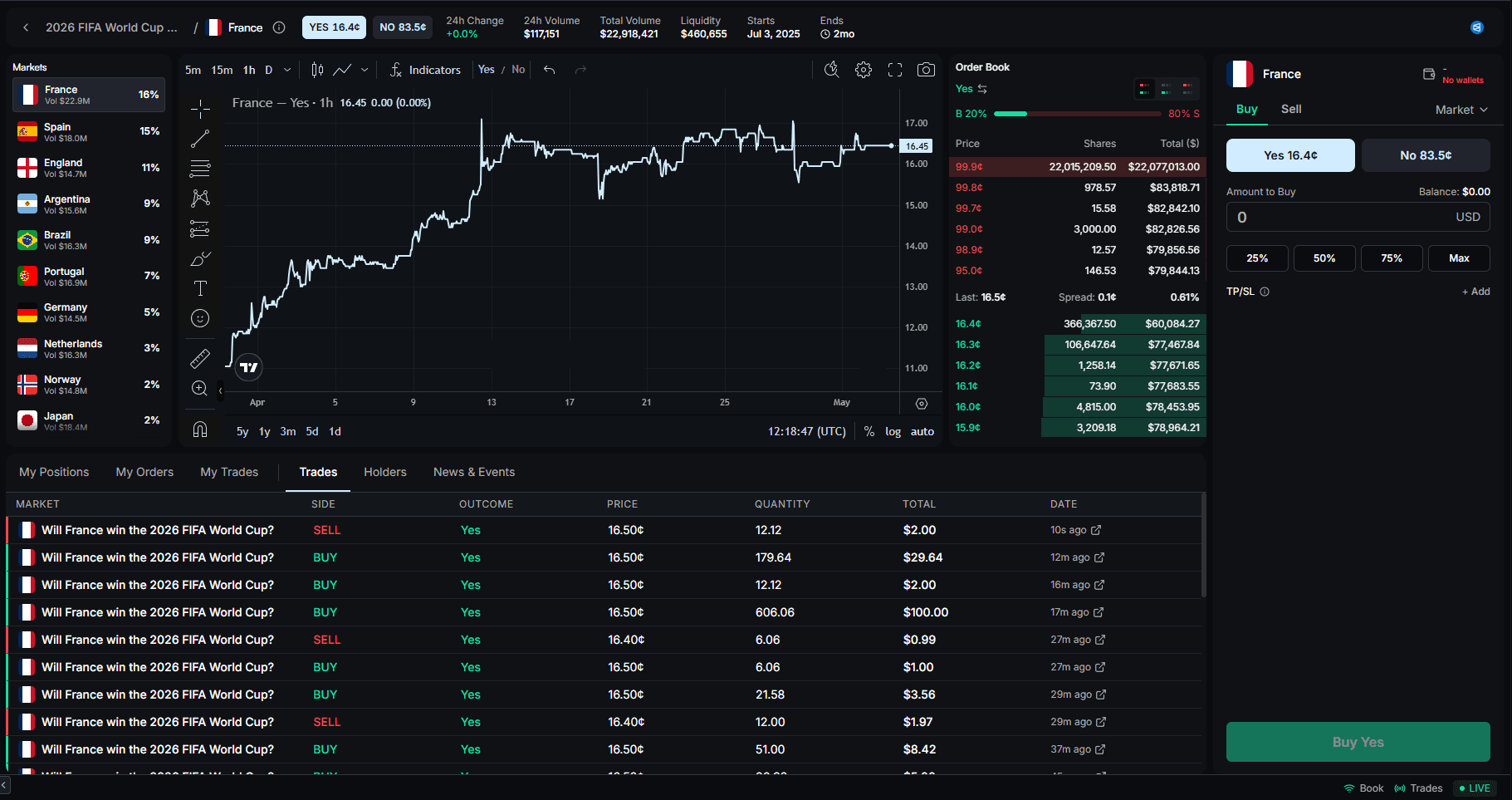The width and height of the screenshot is (1512, 800).
Task: Open the emoji icons tool
Action: pyautogui.click(x=200, y=318)
